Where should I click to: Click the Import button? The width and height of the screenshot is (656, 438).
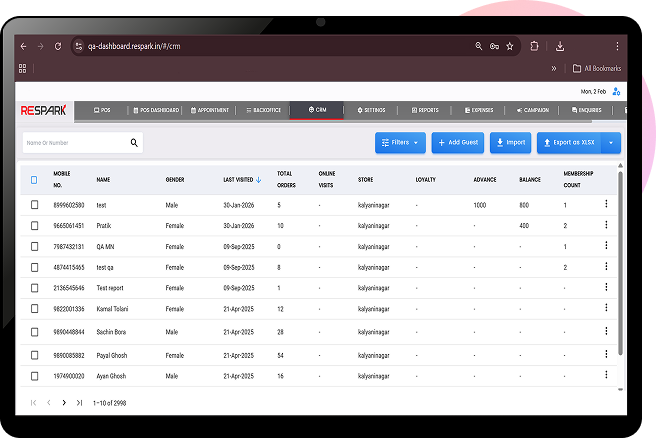coord(510,143)
